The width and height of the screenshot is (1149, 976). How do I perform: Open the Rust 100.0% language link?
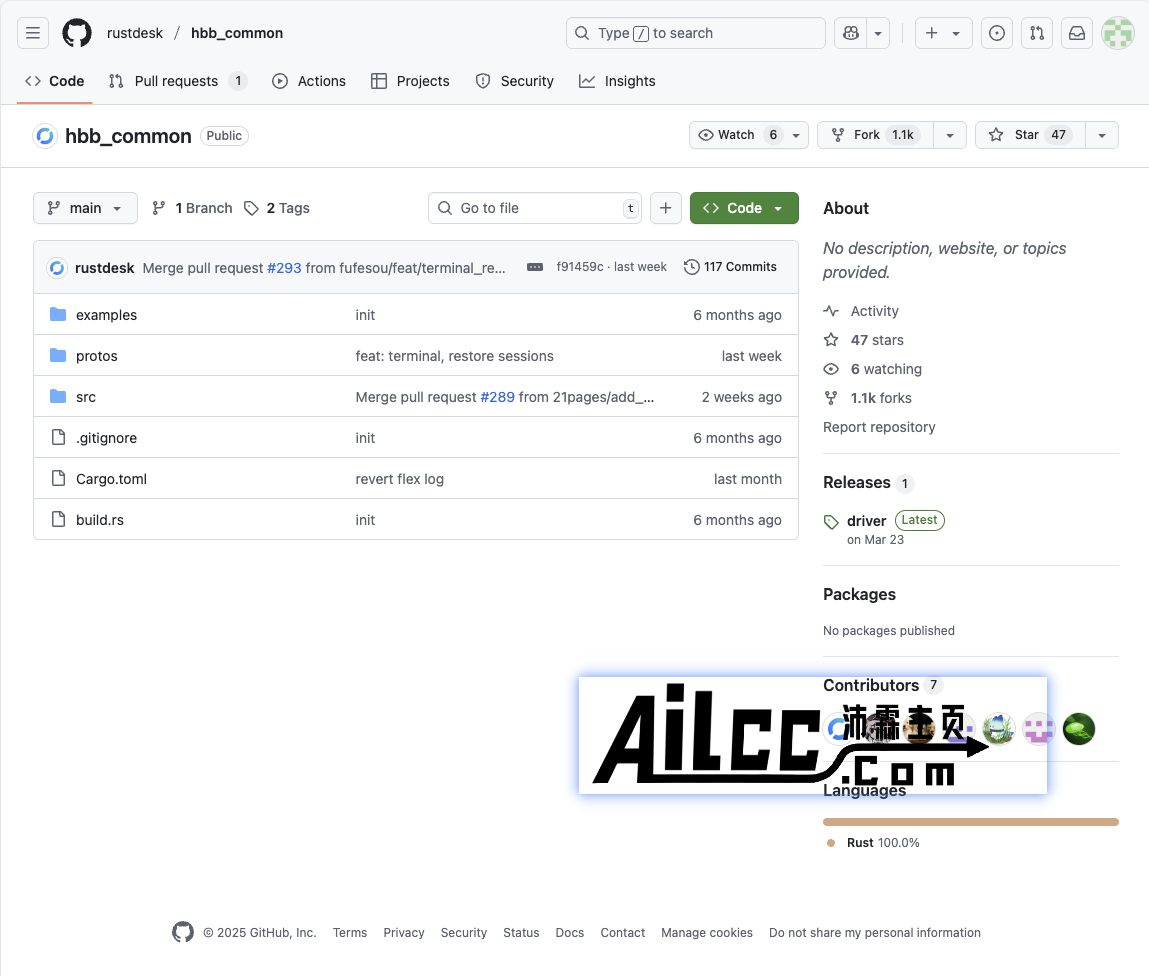[x=883, y=843]
